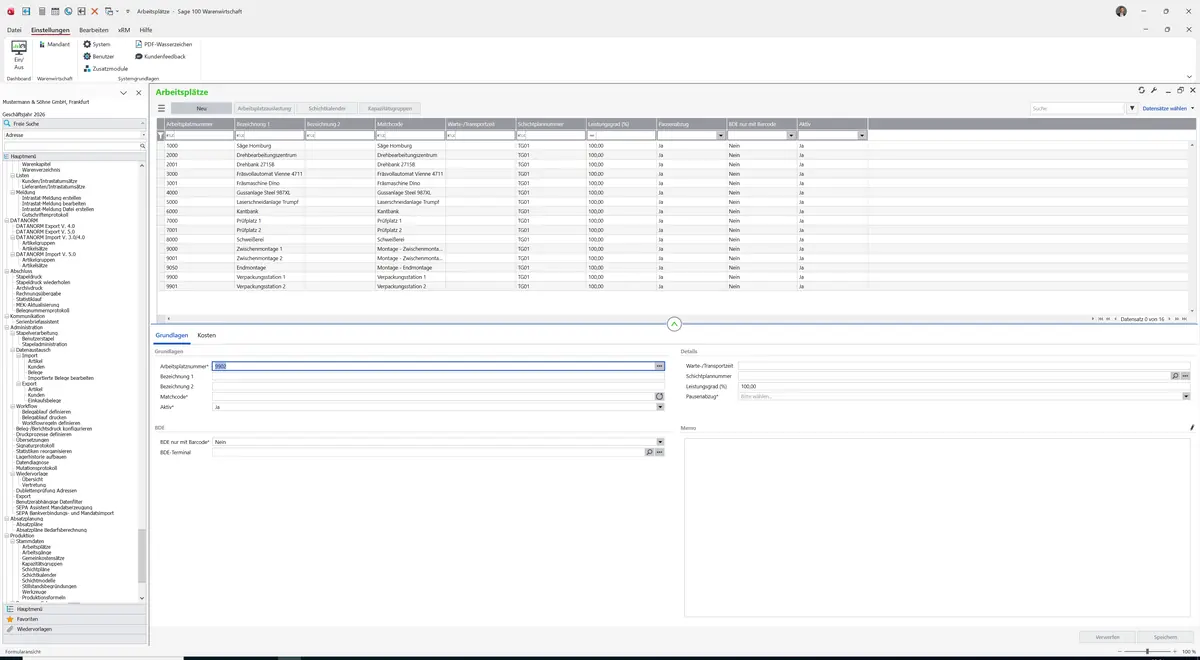Open Benutzer settings in ribbon

(x=98, y=57)
